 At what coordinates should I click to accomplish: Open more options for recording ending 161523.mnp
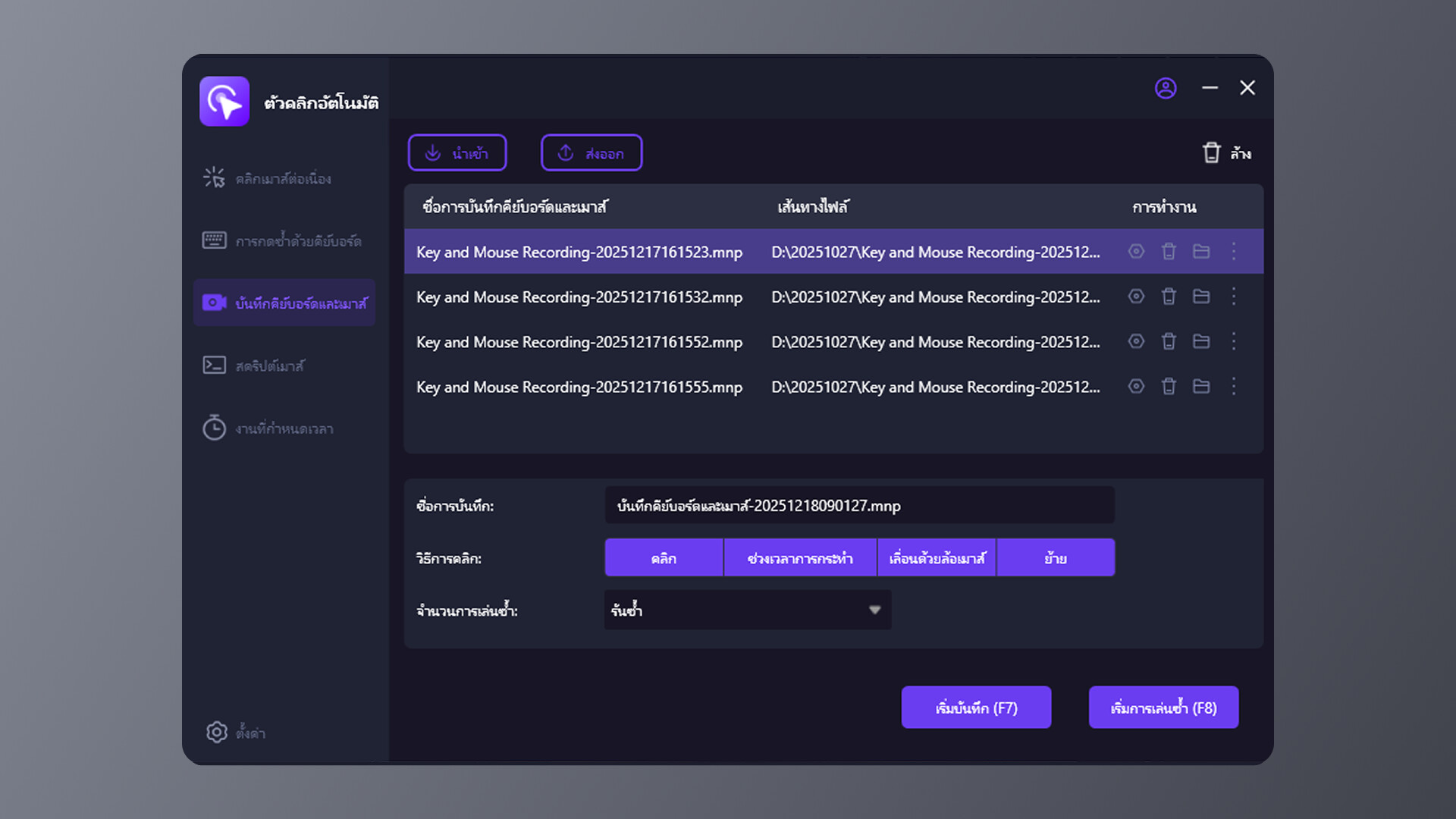[1234, 251]
